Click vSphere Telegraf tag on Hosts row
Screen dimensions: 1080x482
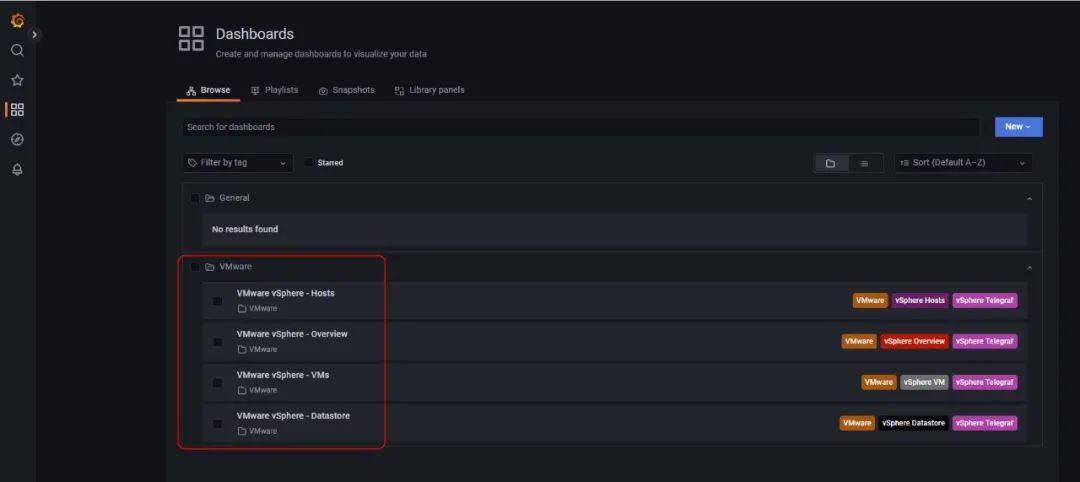point(984,300)
